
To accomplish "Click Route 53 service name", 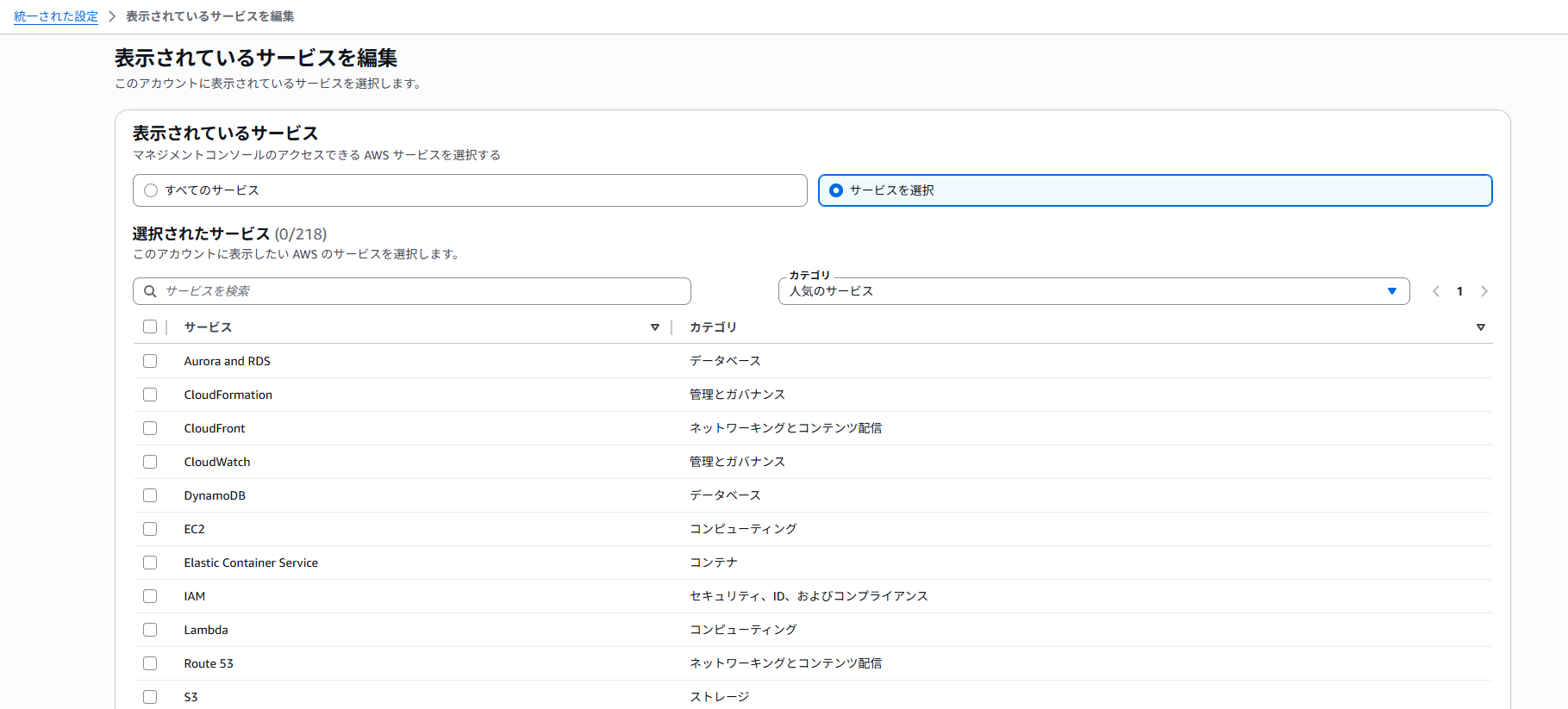I will [x=209, y=663].
